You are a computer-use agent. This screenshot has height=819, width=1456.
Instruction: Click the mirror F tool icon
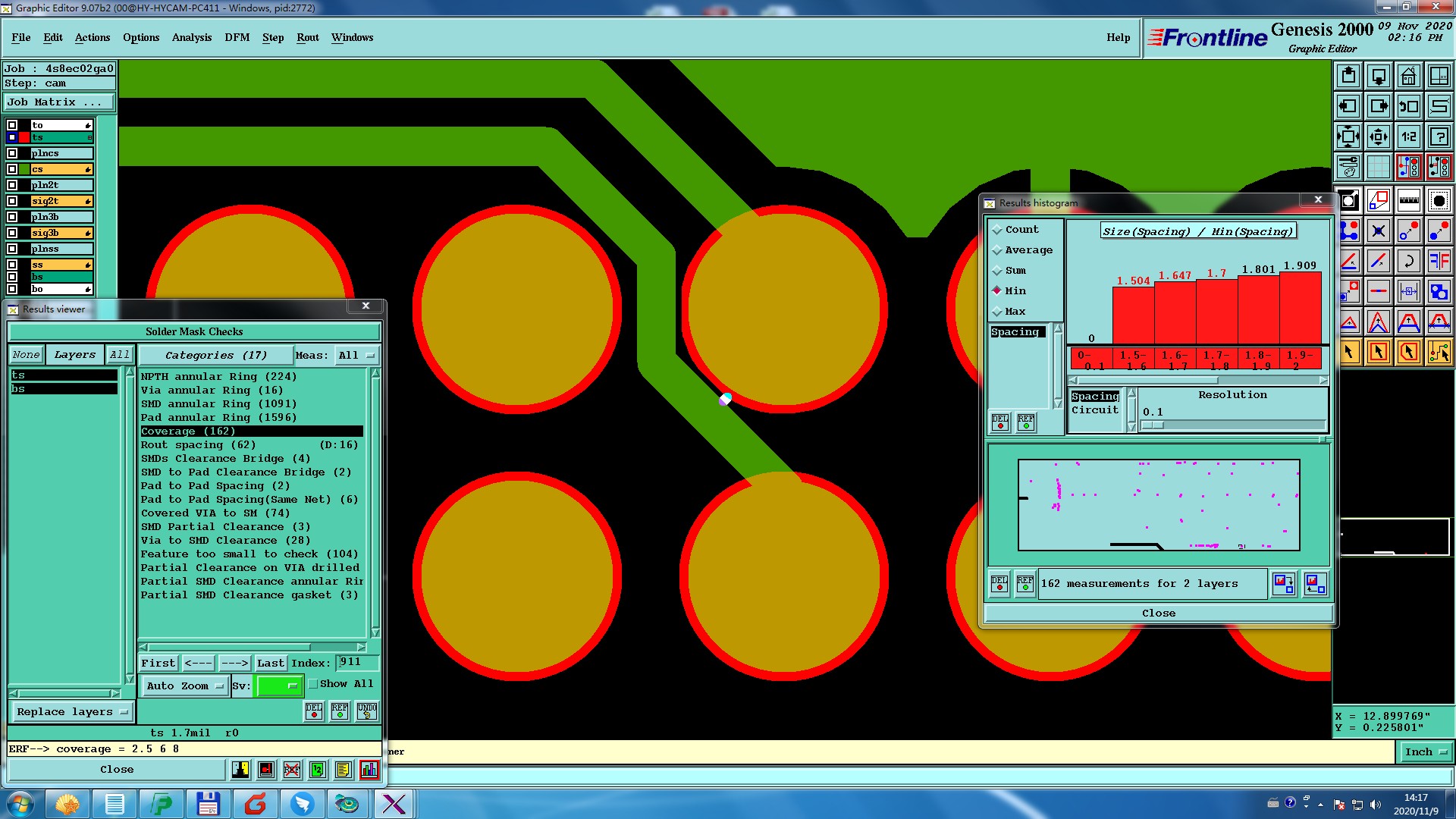coord(1439,262)
